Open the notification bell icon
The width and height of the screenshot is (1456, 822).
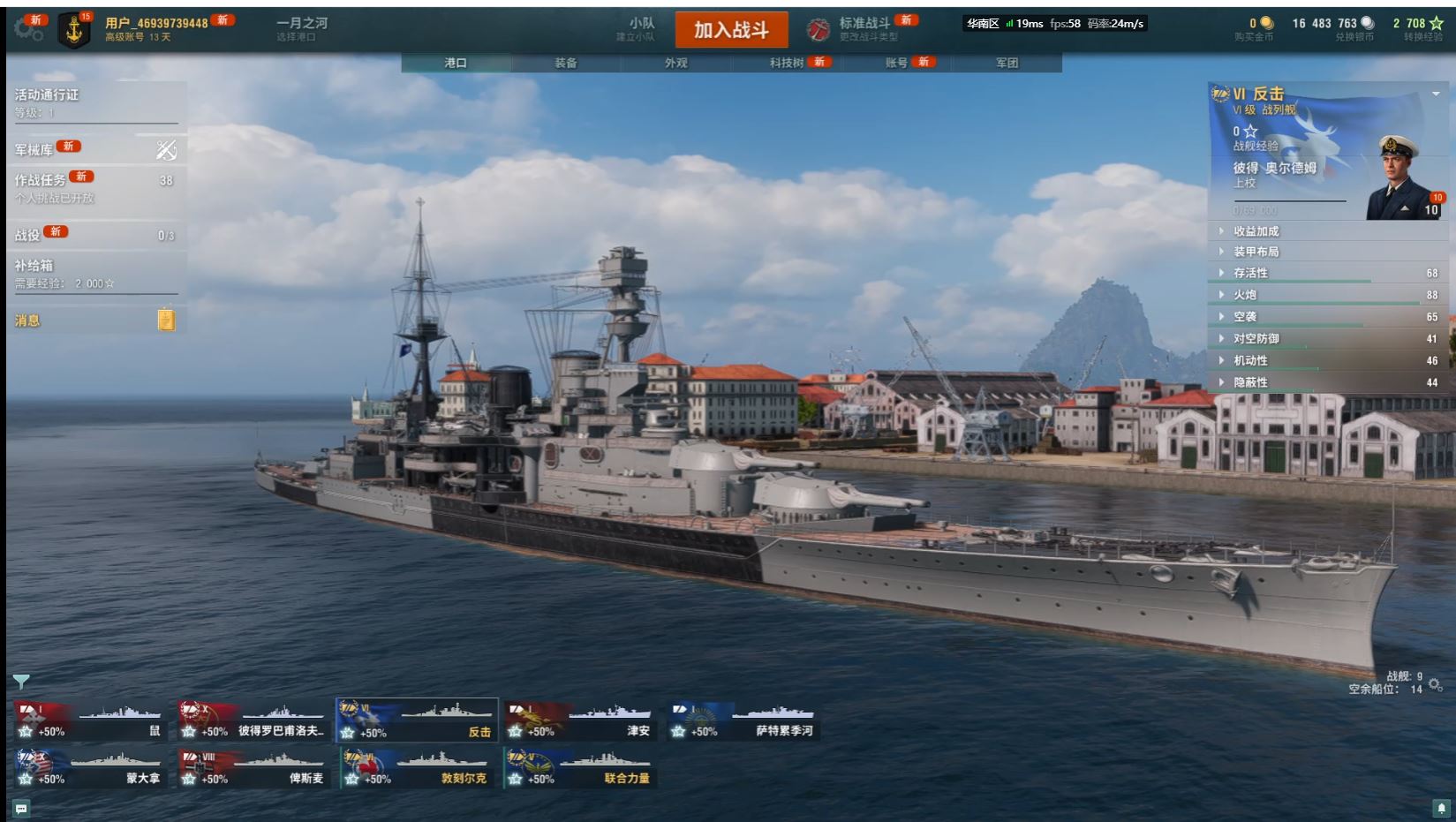[1441, 808]
